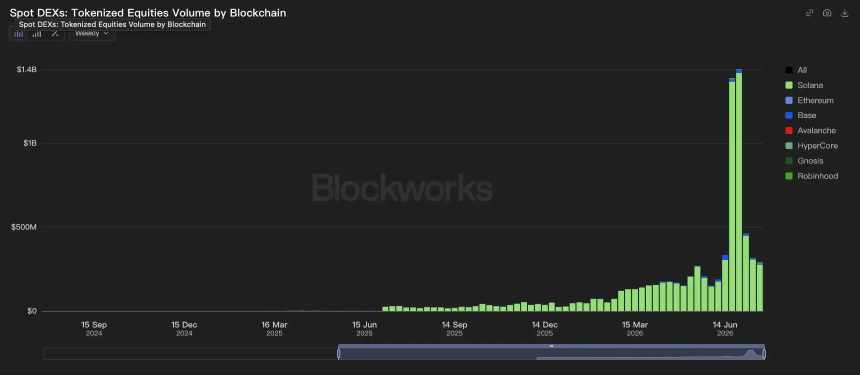Click the Robinhood legend color swatch
This screenshot has width=860, height=375.
tap(789, 176)
